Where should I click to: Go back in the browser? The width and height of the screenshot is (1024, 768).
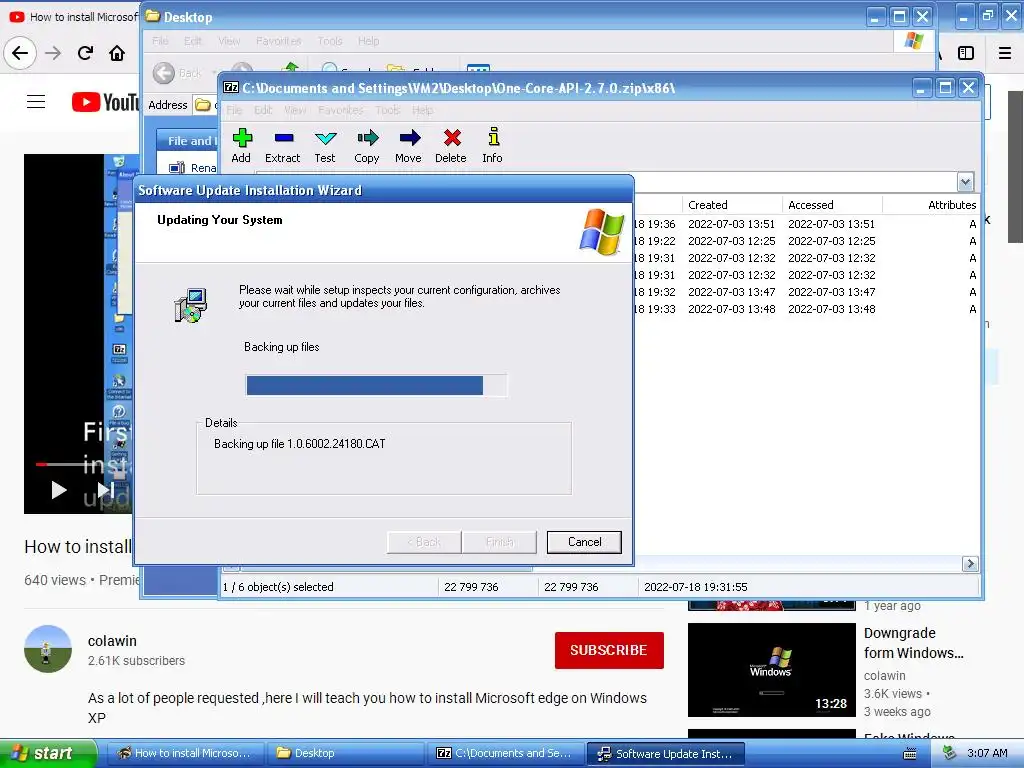pos(20,53)
